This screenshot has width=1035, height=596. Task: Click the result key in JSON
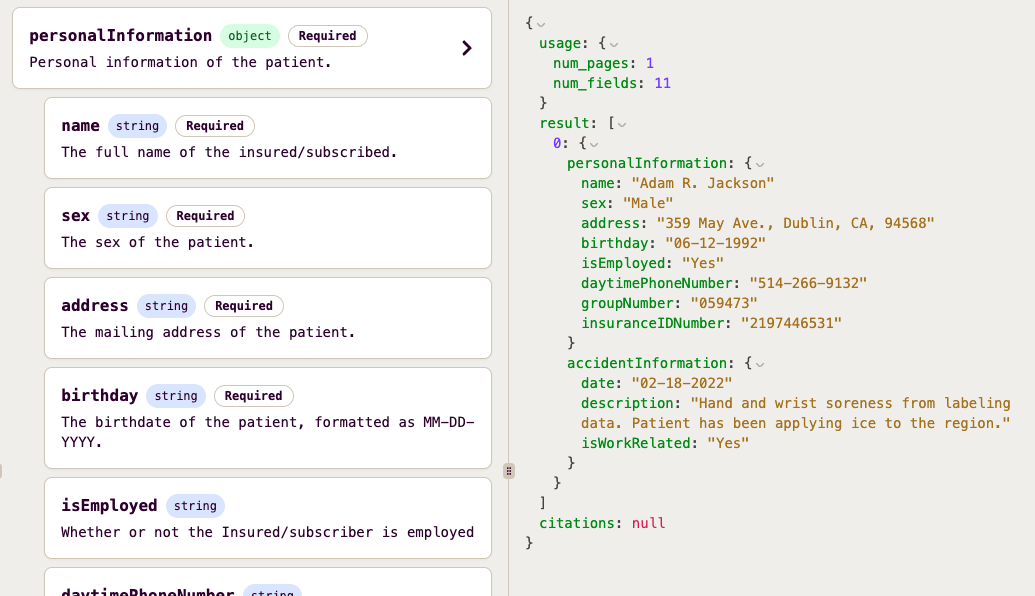[564, 123]
